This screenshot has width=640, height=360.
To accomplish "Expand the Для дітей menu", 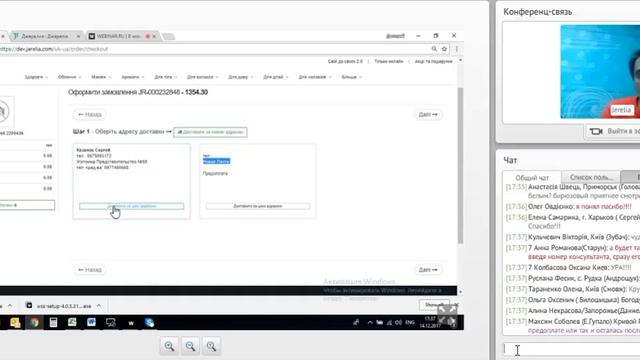I will [276, 77].
